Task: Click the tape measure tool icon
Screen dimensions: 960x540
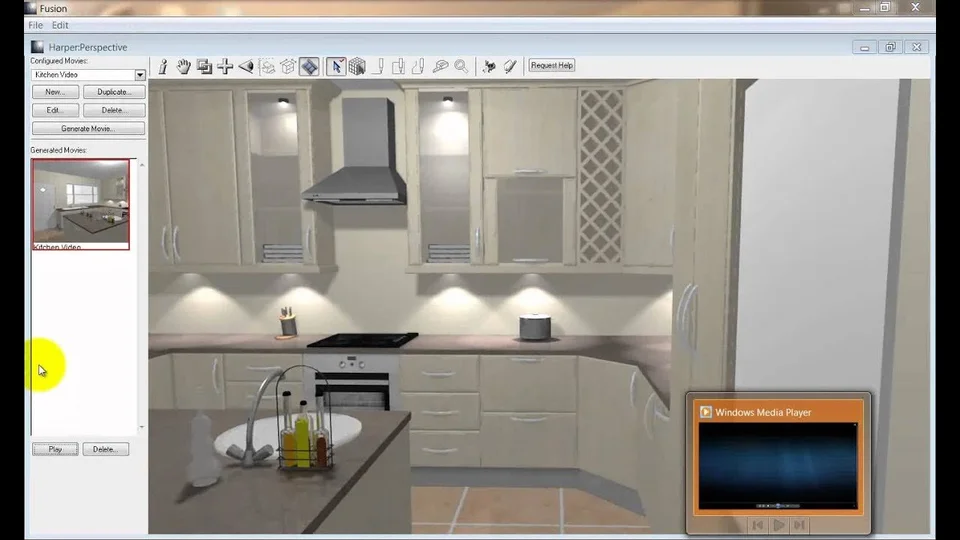Action: pyautogui.click(x=440, y=66)
